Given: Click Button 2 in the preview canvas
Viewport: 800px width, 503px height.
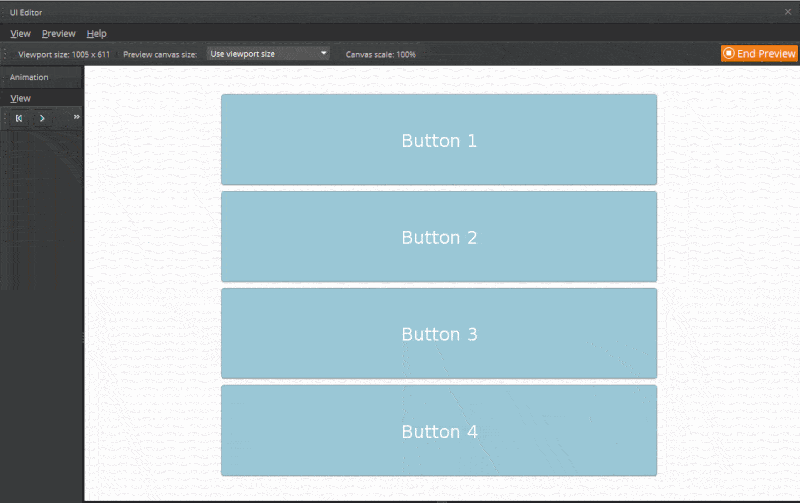Looking at the screenshot, I should [439, 237].
